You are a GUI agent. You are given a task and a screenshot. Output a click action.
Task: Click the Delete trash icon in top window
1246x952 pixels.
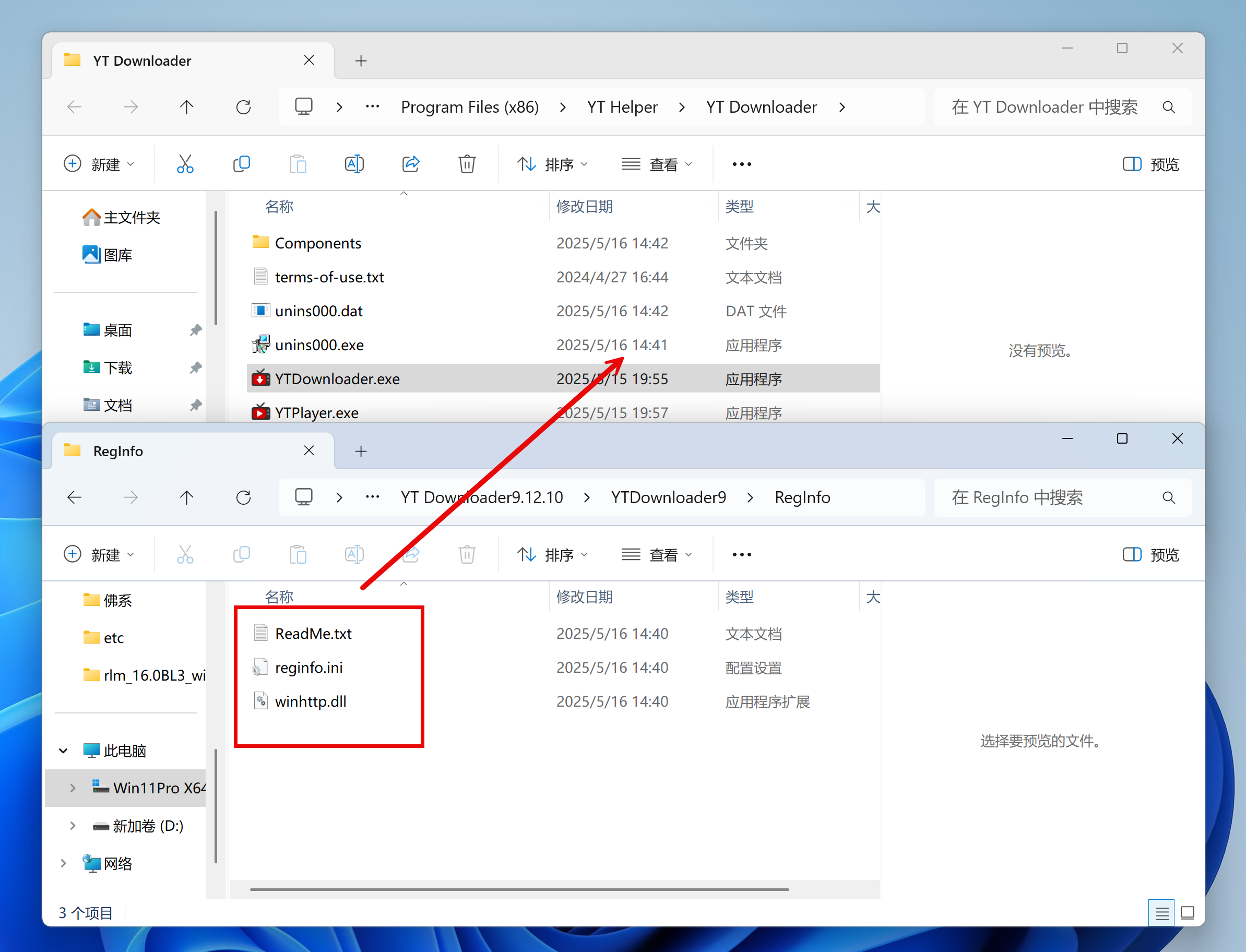click(x=466, y=164)
